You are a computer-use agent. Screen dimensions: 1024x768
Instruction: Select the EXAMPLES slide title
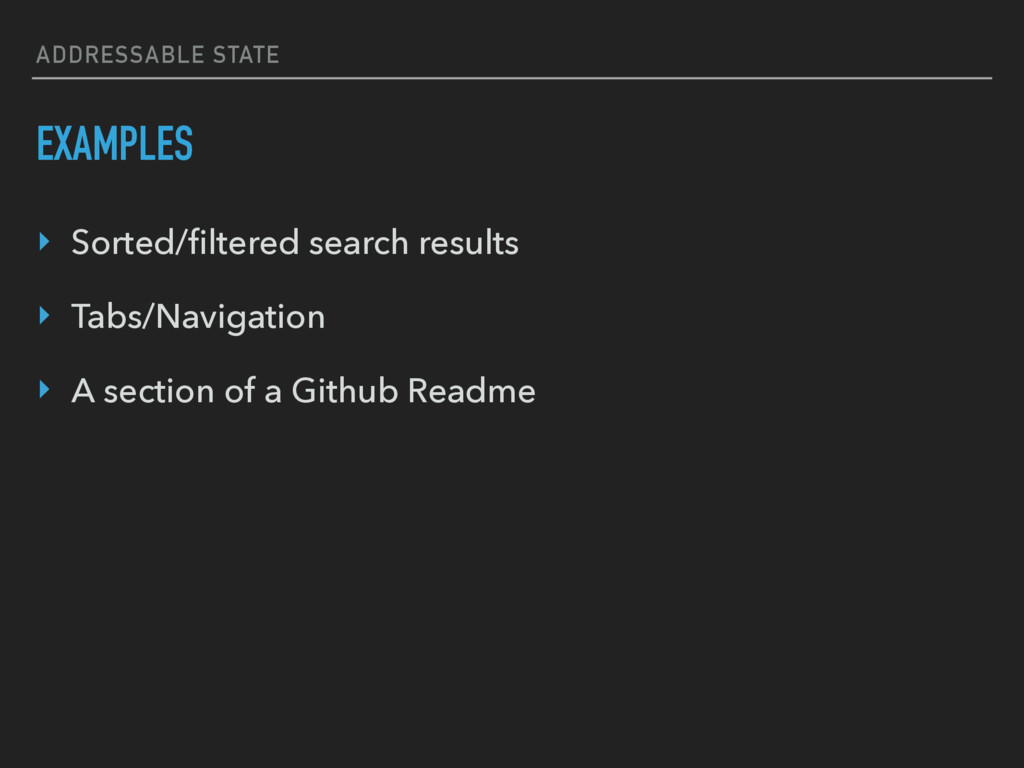[115, 143]
